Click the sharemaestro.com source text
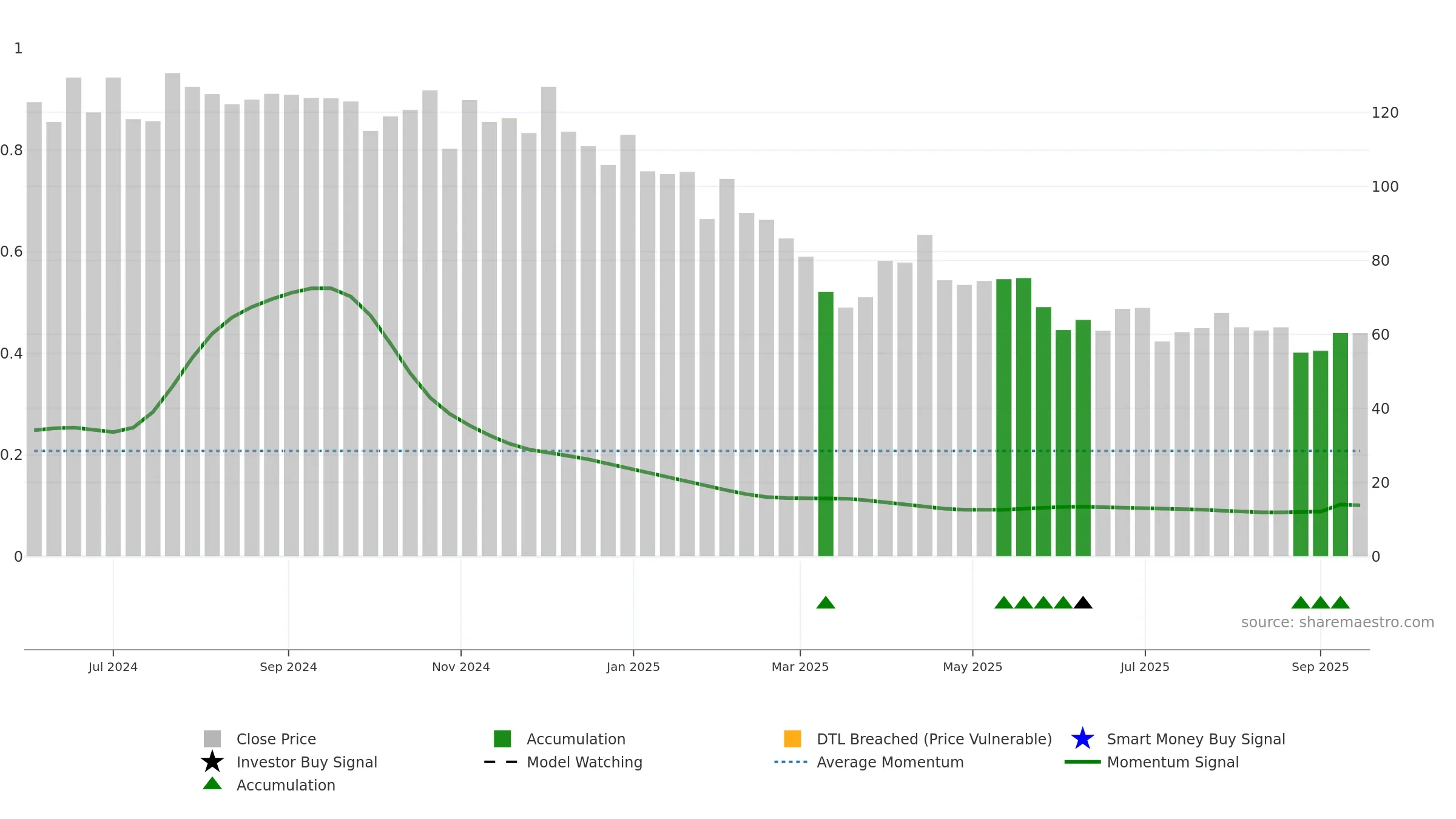 pos(1338,622)
